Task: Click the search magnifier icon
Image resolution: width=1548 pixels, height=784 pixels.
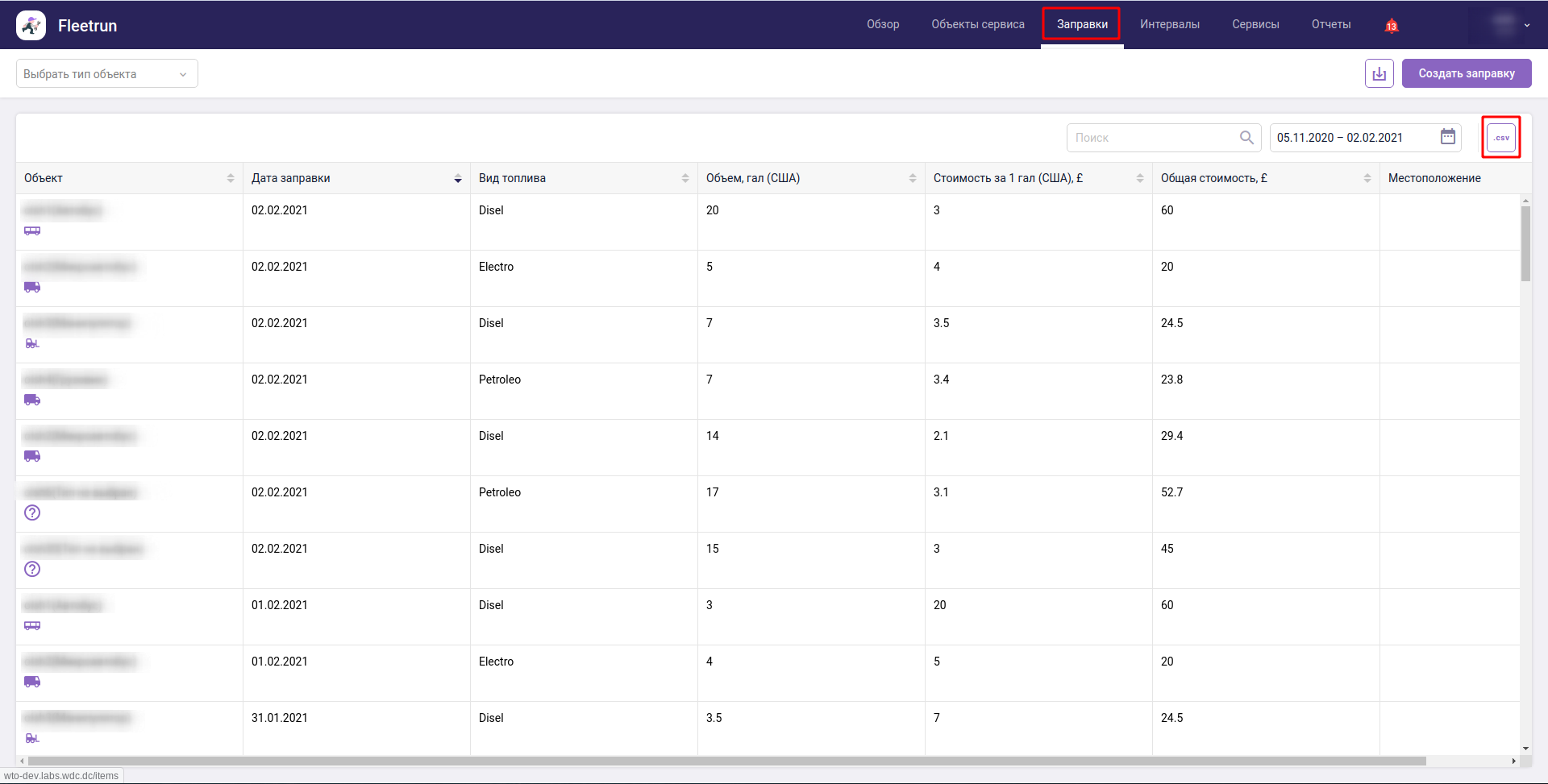Action: (x=1246, y=138)
